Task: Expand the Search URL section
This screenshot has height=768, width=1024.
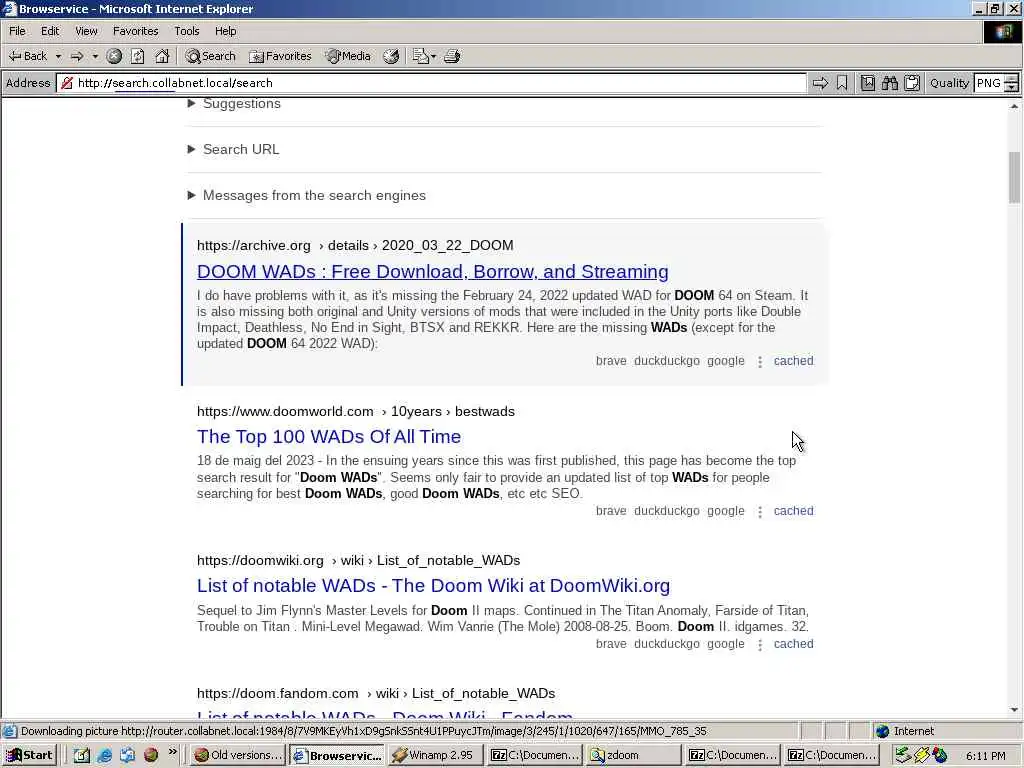Action: 233,150
